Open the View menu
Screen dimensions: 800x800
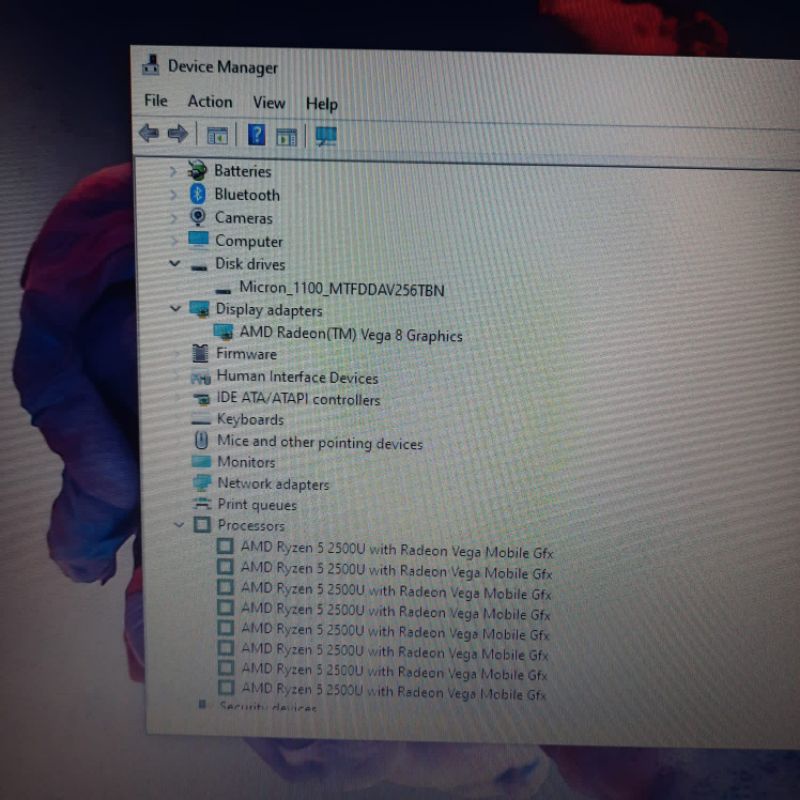click(x=269, y=103)
